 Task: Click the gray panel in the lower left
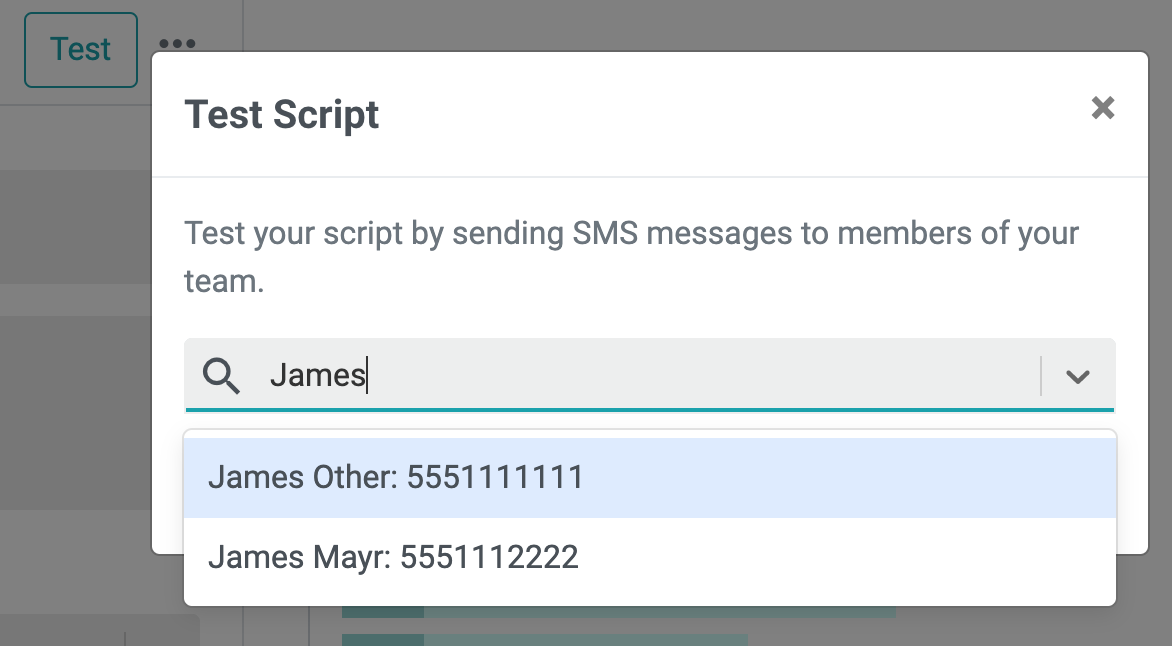[x=99, y=630]
